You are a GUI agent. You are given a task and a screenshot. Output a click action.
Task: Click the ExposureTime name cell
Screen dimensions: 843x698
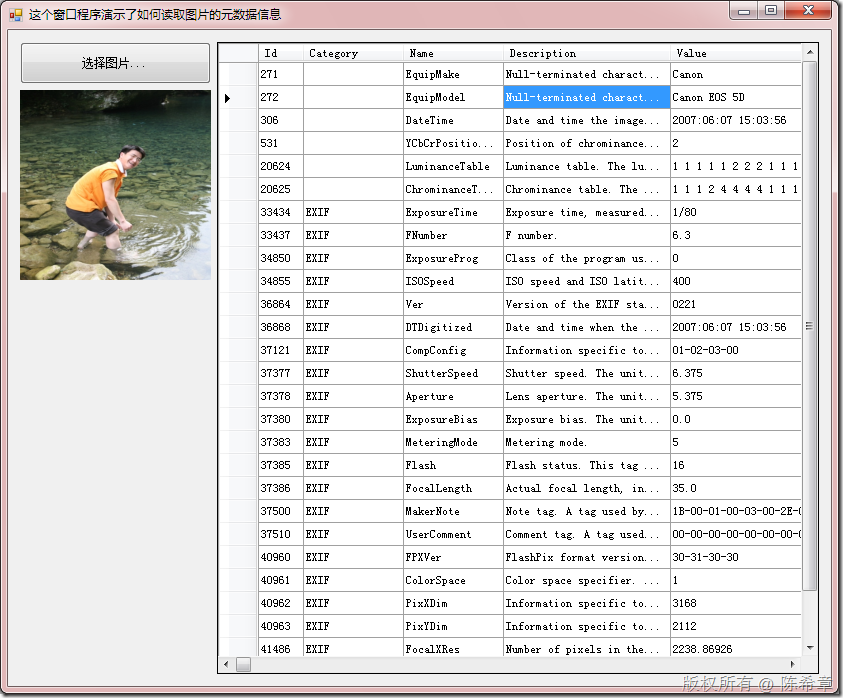[453, 212]
